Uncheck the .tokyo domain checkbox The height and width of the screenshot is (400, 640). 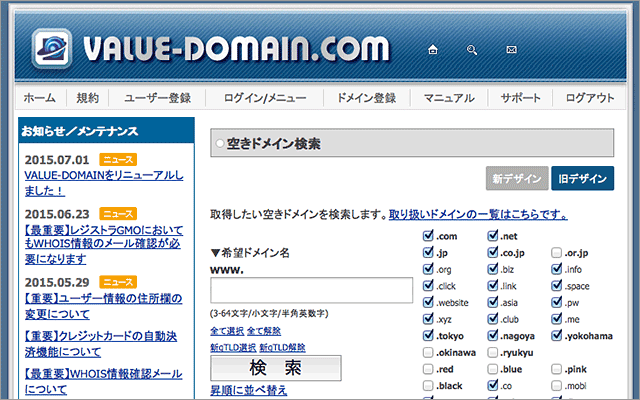[428, 335]
